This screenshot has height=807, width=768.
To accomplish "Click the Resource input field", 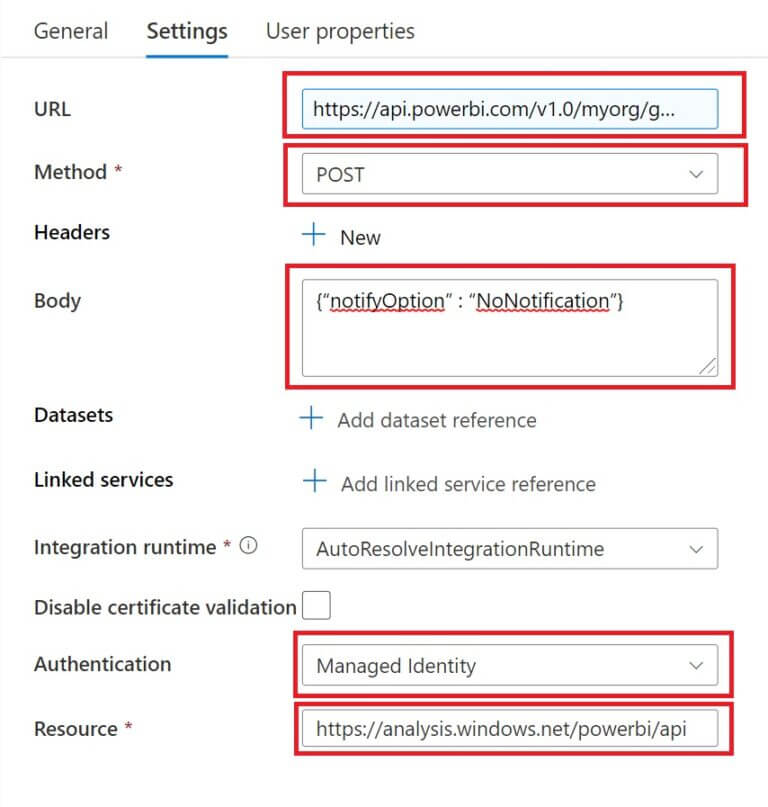I will [510, 729].
